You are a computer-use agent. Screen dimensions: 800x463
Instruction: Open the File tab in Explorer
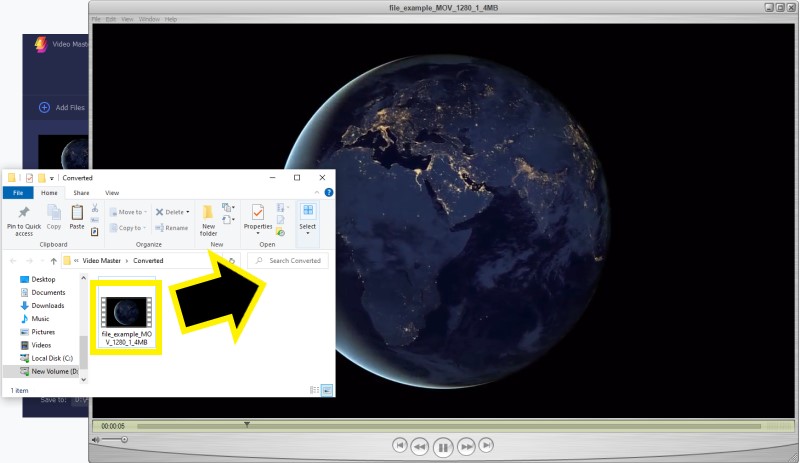pos(18,192)
